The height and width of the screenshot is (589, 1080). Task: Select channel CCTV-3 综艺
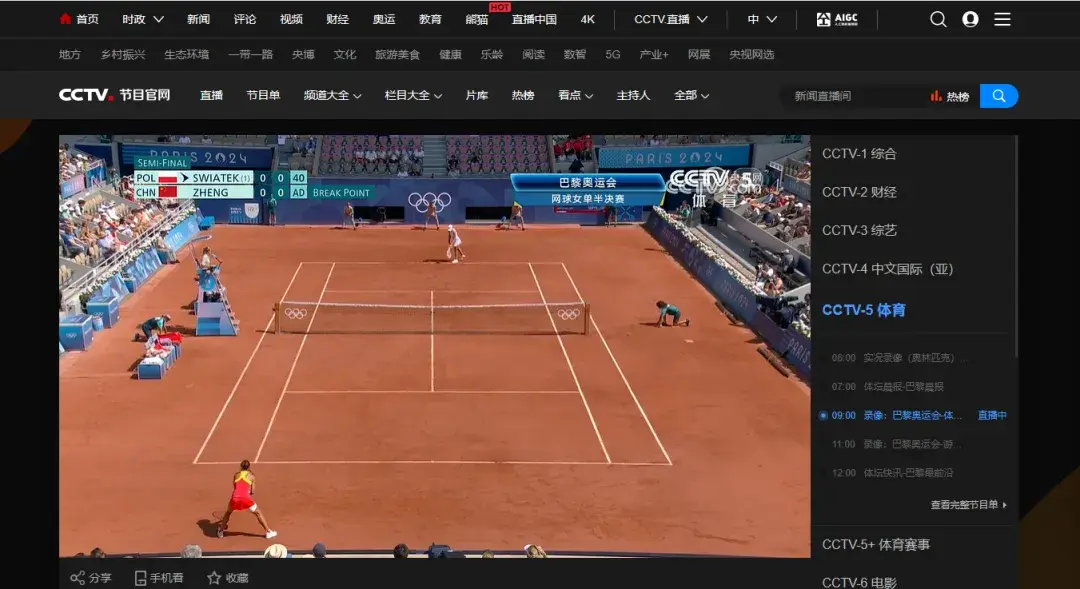point(859,230)
